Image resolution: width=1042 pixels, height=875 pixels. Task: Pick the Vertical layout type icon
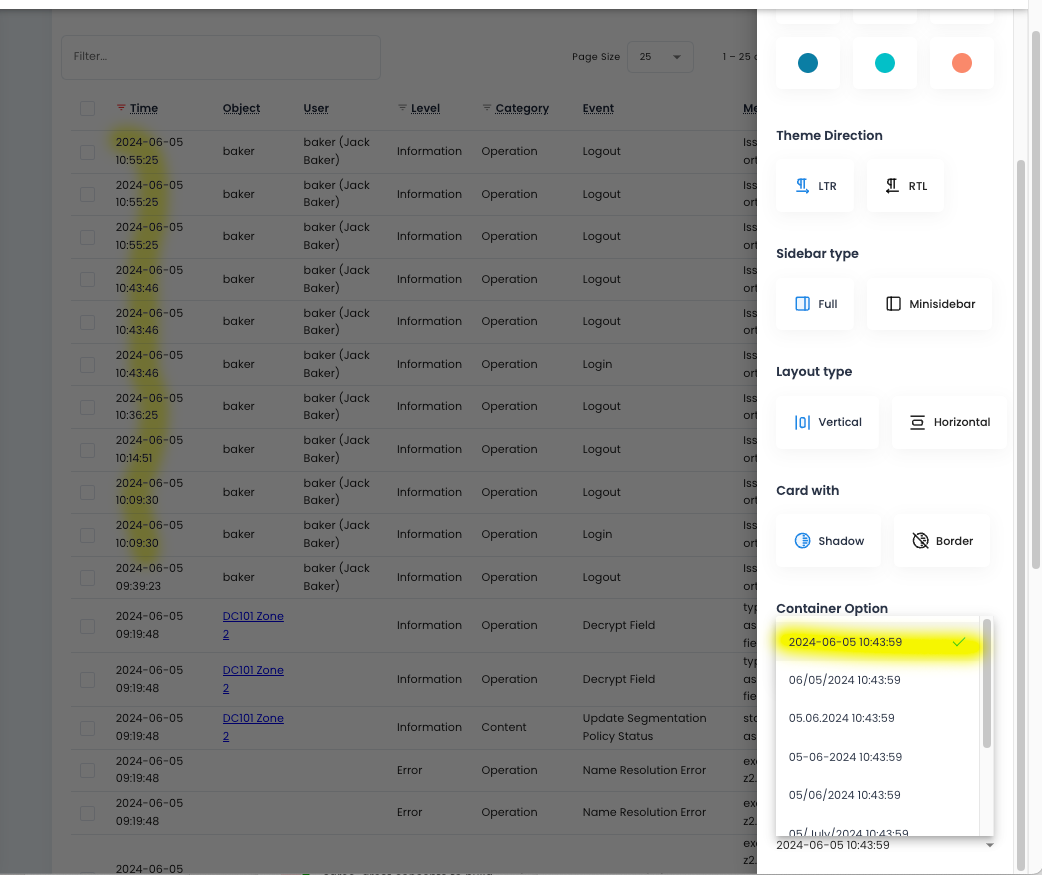802,422
